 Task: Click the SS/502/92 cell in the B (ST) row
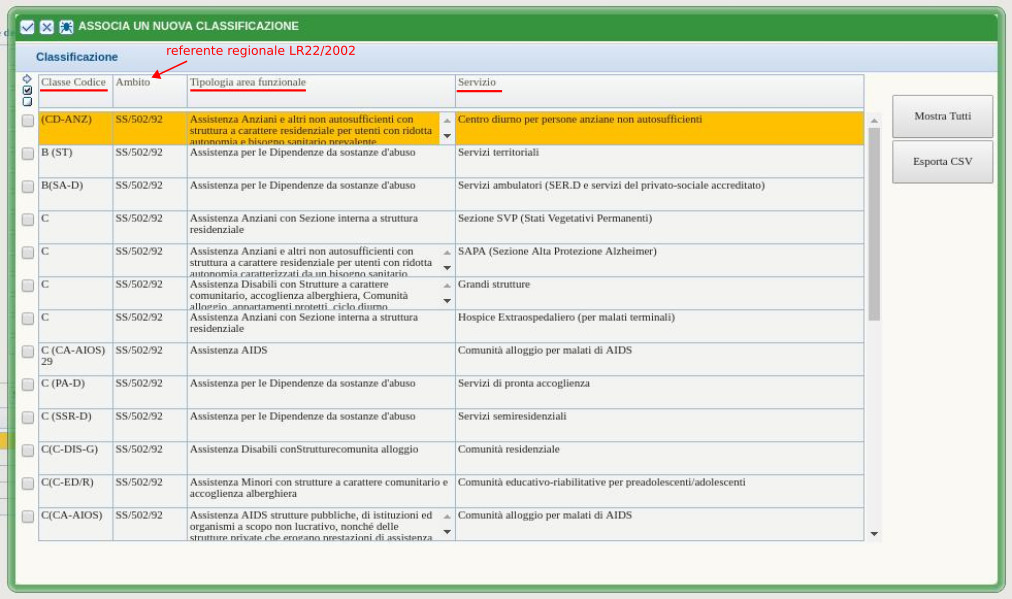(x=150, y=161)
